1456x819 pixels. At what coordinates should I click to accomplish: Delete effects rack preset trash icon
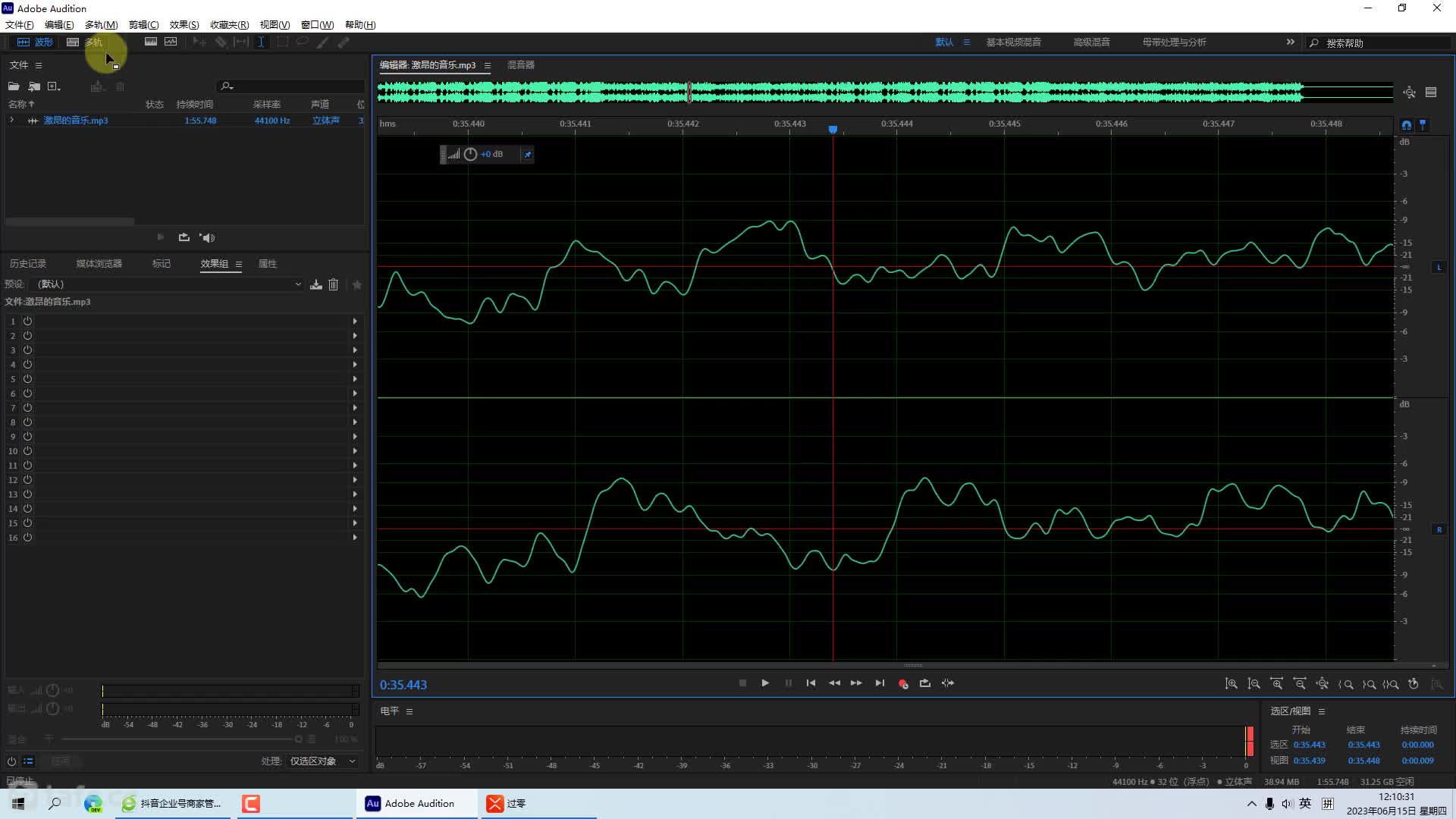[333, 284]
